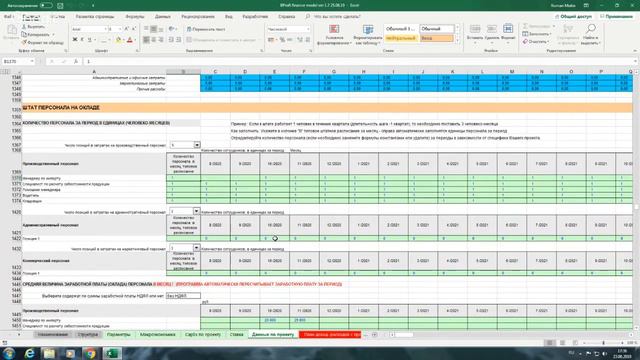Click the tax option input field in row 1447

coord(183,296)
